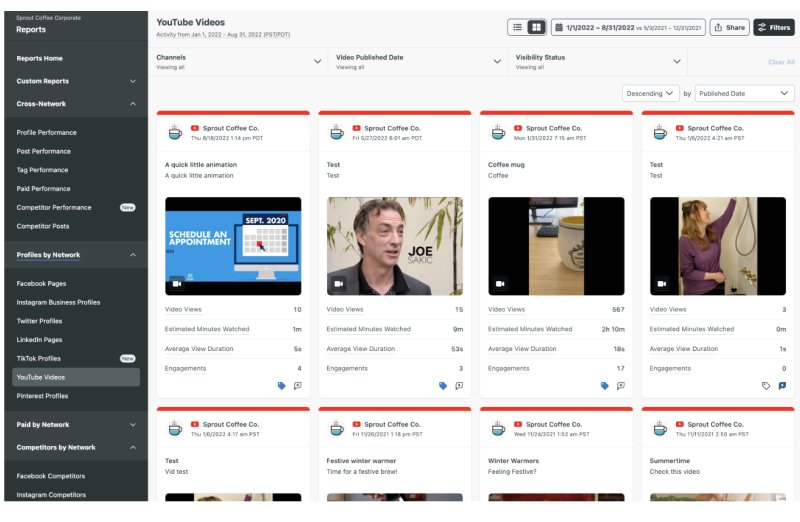The width and height of the screenshot is (800, 522).
Task: Click tag icon on Coffee mug card
Action: pos(605,386)
